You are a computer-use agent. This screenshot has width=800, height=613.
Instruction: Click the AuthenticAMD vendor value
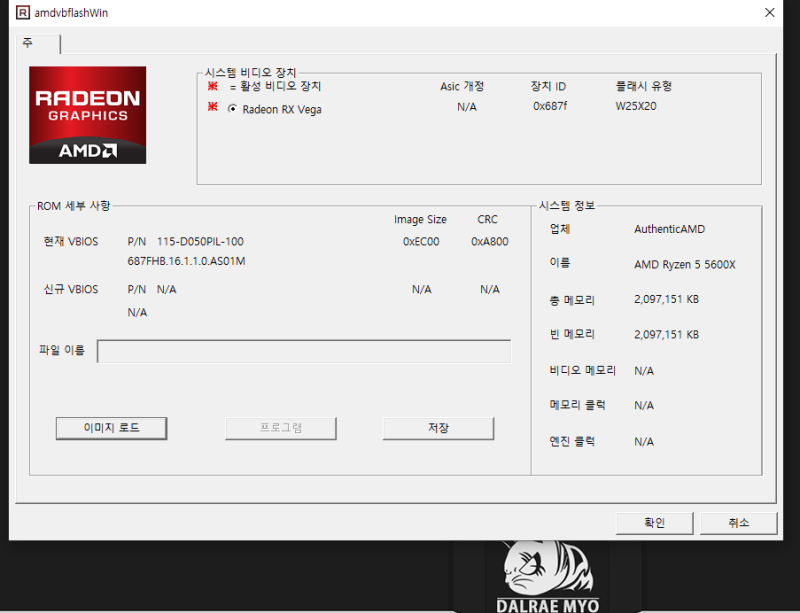point(668,228)
